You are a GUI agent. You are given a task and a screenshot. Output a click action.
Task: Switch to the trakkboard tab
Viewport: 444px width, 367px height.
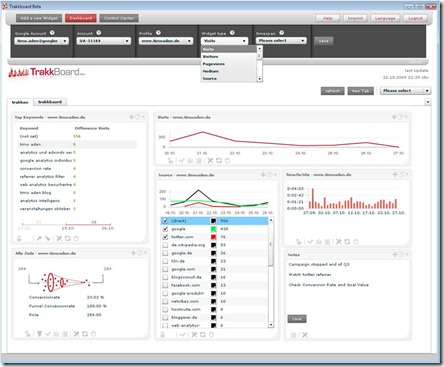[x=50, y=102]
